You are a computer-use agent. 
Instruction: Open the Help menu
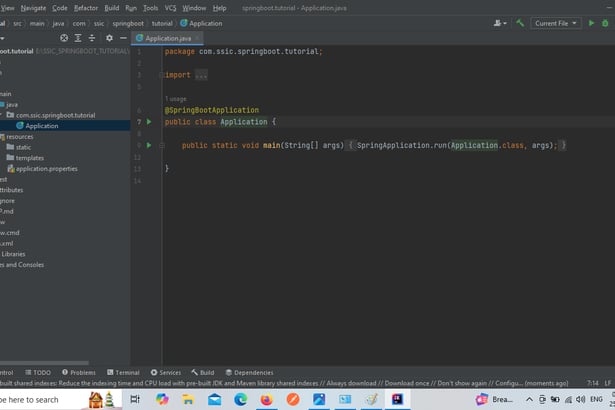point(219,8)
